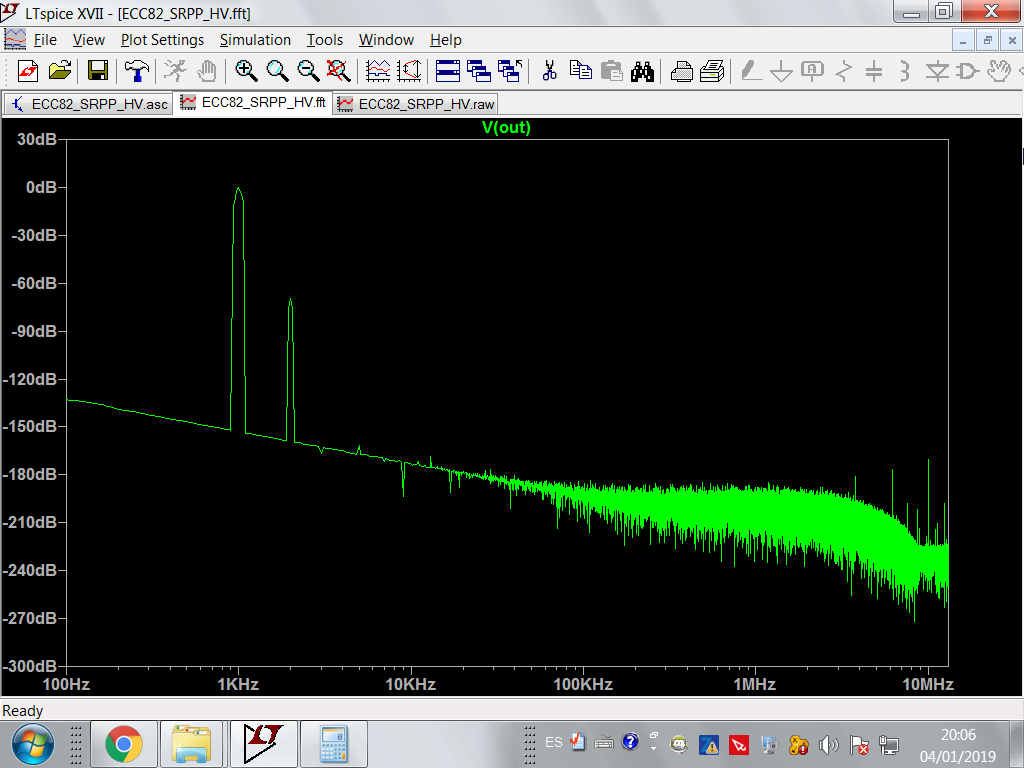1024x768 pixels.
Task: Open the Action Center flag tray icon
Action: pos(859,744)
